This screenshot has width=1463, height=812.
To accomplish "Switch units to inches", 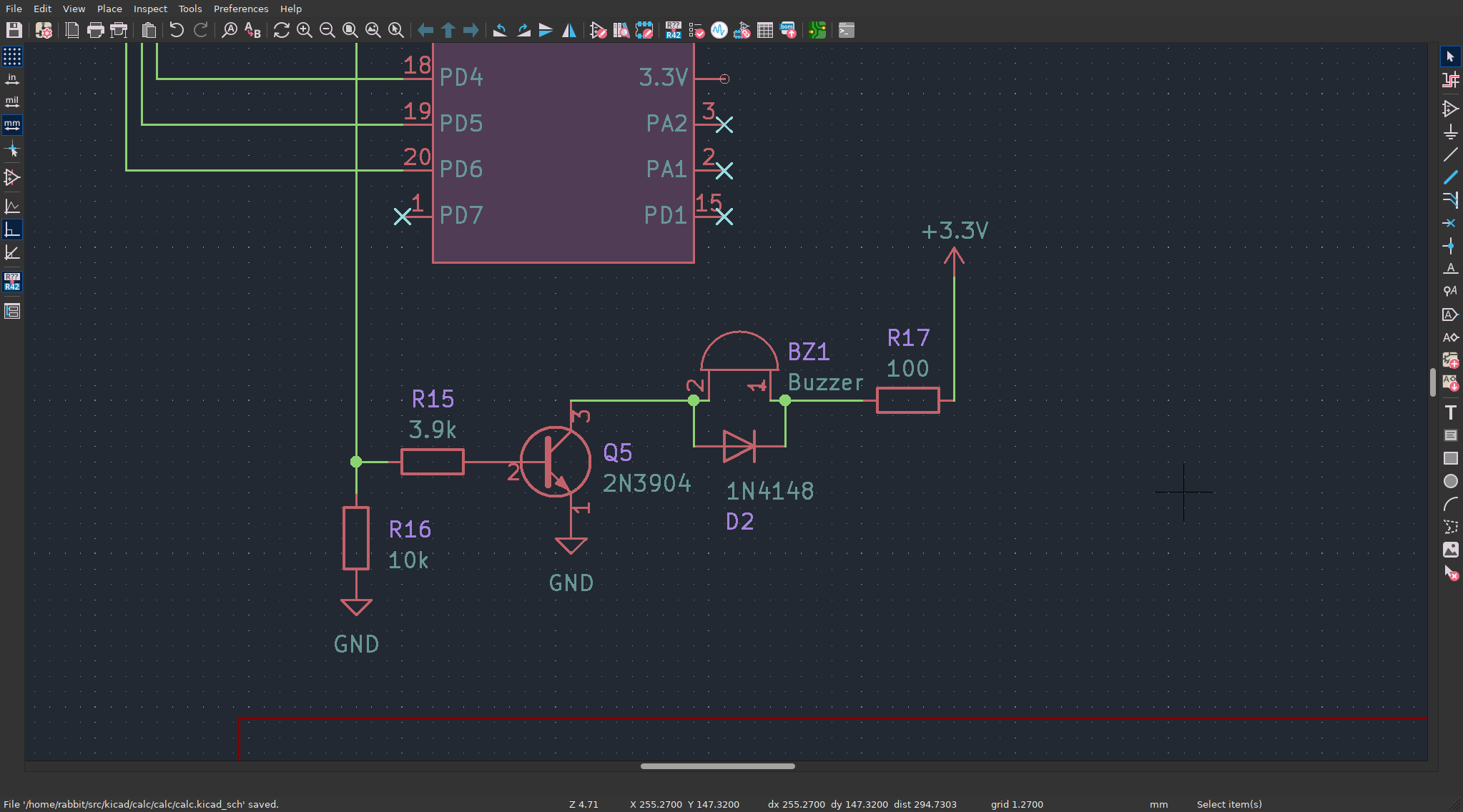I will (12, 79).
